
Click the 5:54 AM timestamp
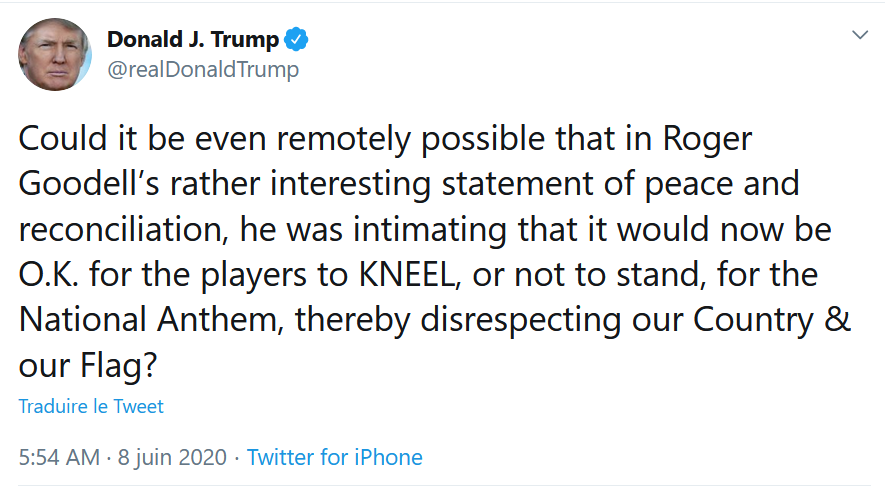[59, 458]
